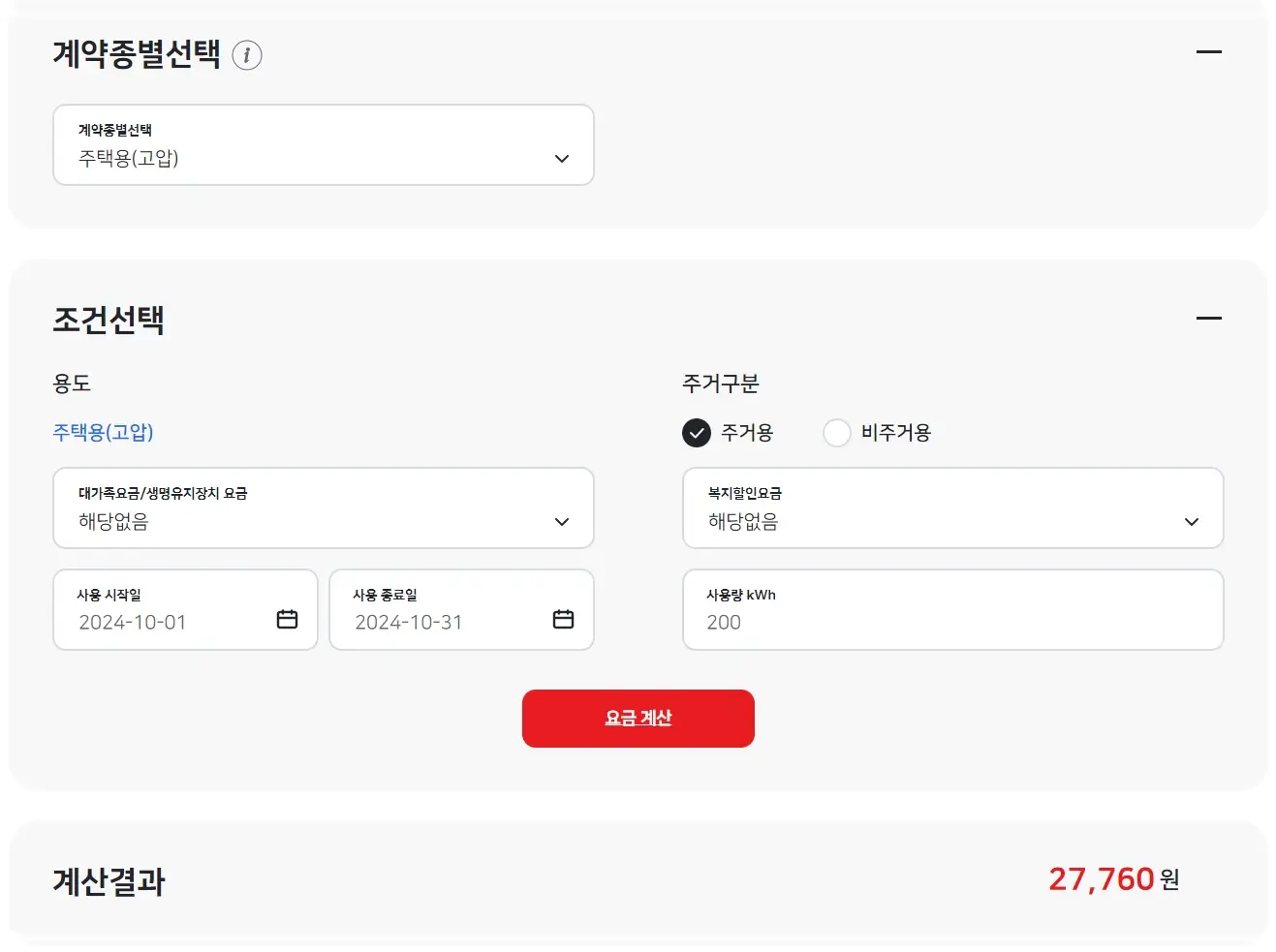
Task: Click the 27,760 원 result amount
Action: (x=1102, y=879)
